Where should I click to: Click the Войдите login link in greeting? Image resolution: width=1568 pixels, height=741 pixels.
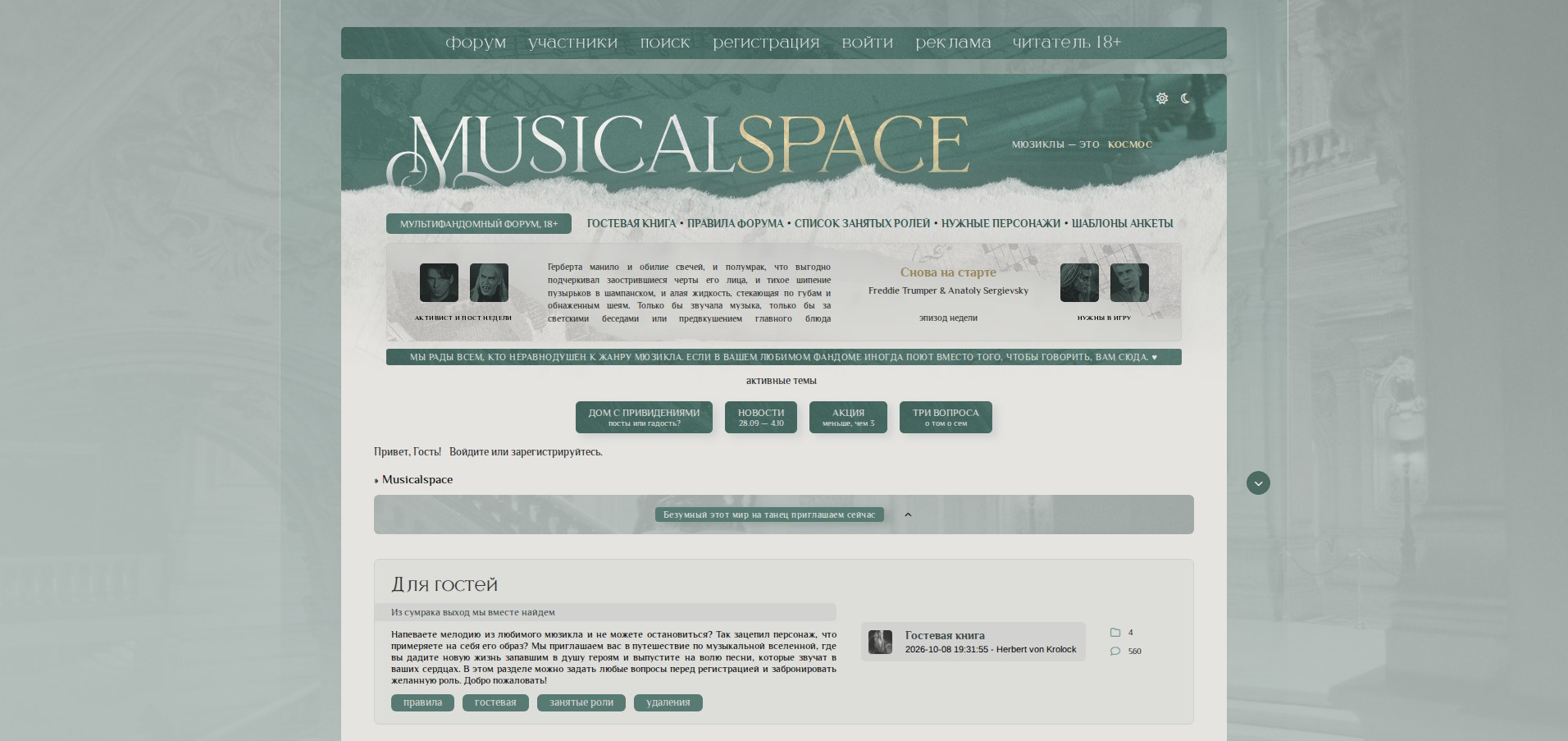(x=468, y=452)
